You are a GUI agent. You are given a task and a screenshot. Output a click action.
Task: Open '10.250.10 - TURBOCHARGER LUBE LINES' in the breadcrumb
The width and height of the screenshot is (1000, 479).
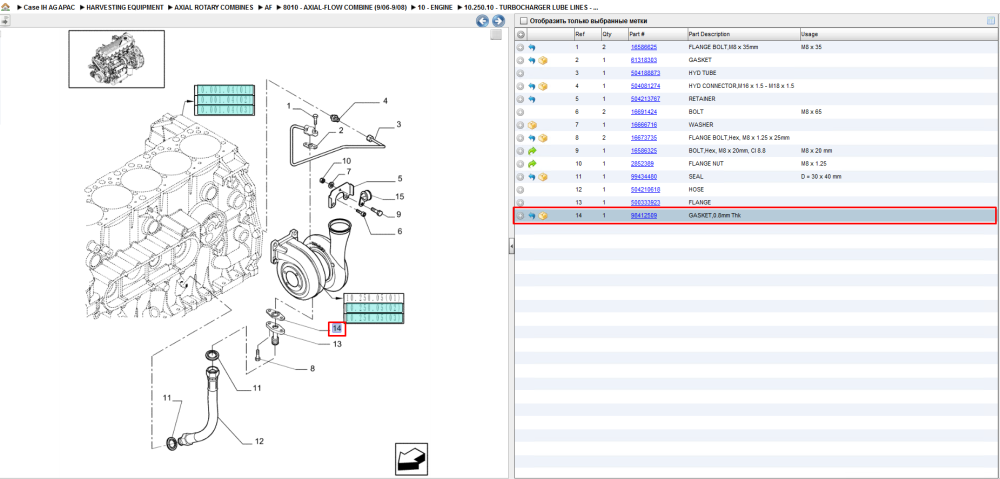point(531,7)
